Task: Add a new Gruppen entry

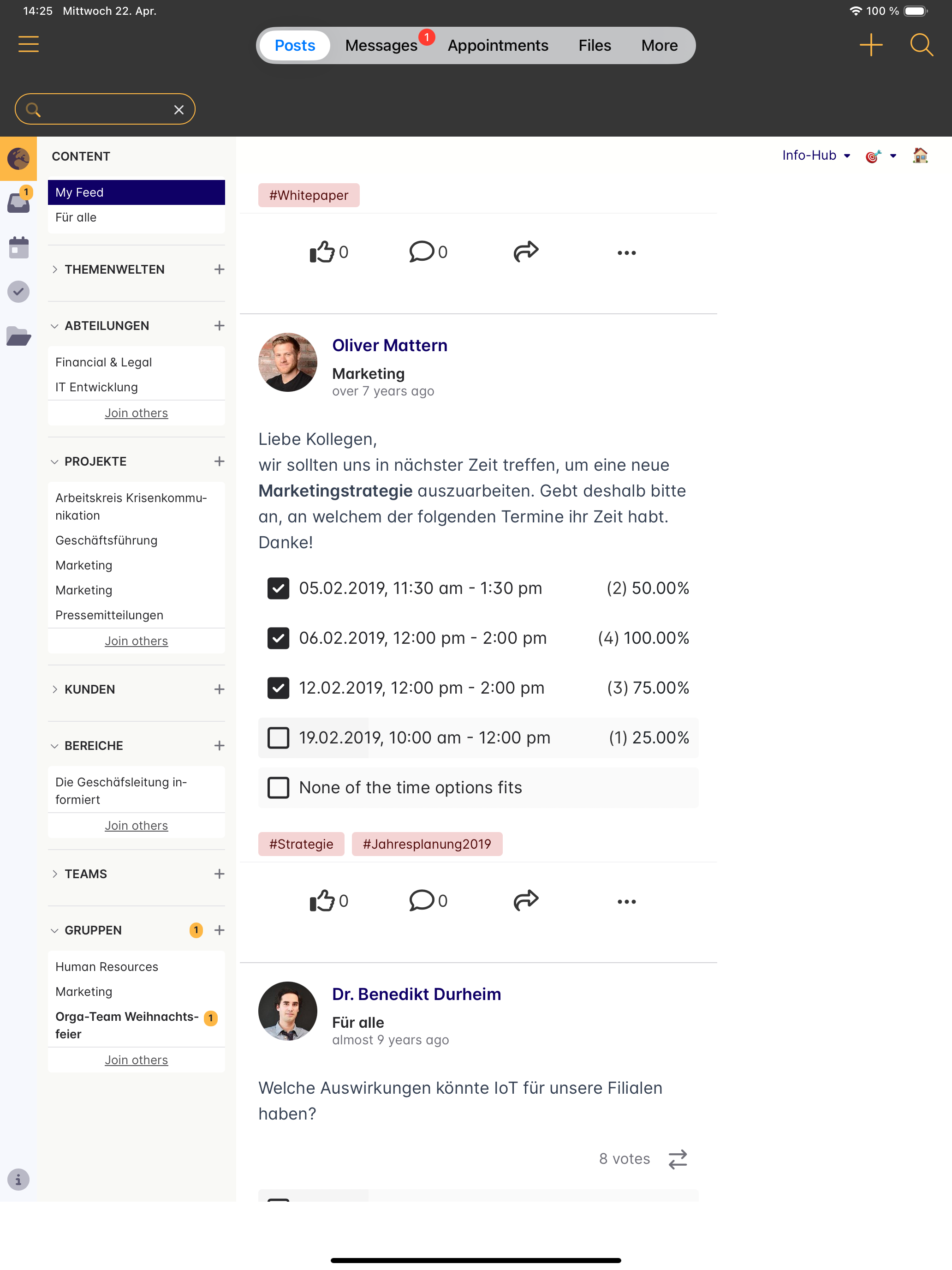Action: 219,930
